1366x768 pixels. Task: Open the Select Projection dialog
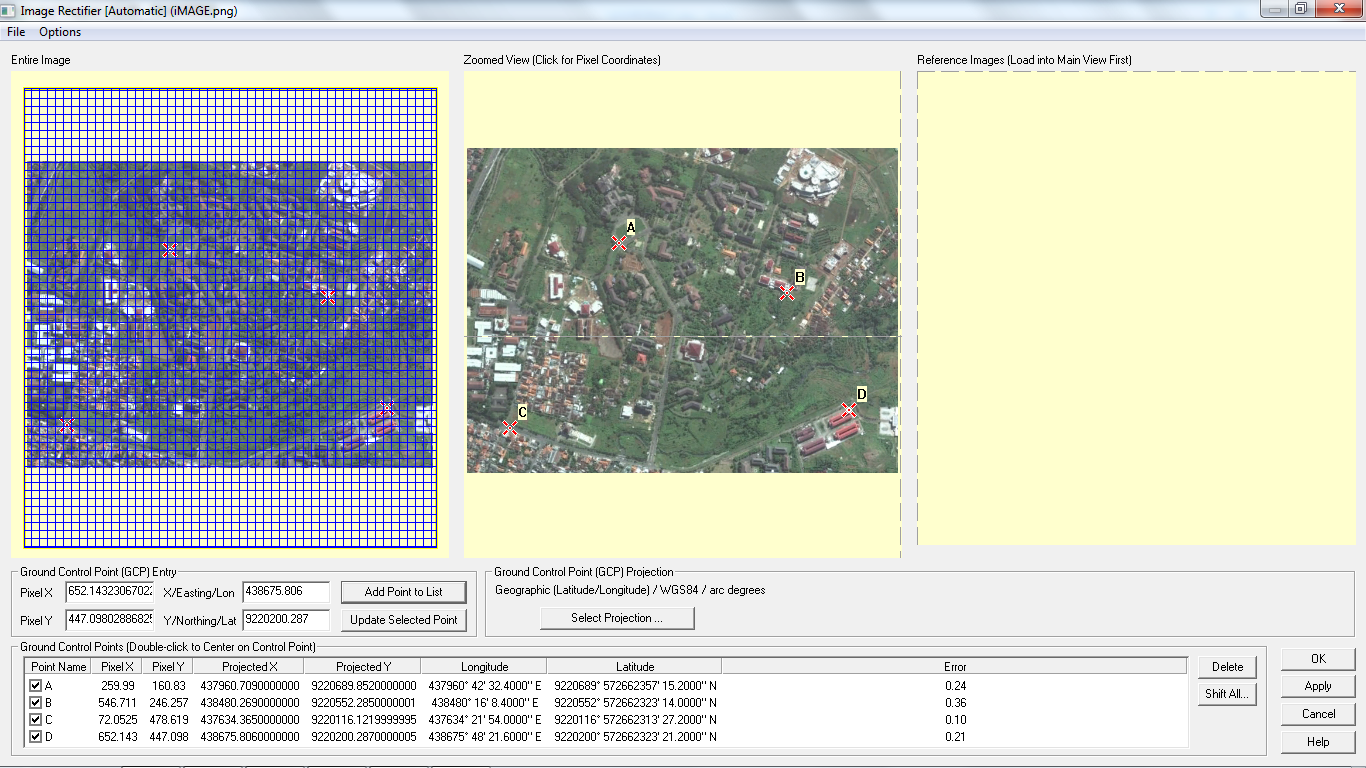pyautogui.click(x=616, y=617)
